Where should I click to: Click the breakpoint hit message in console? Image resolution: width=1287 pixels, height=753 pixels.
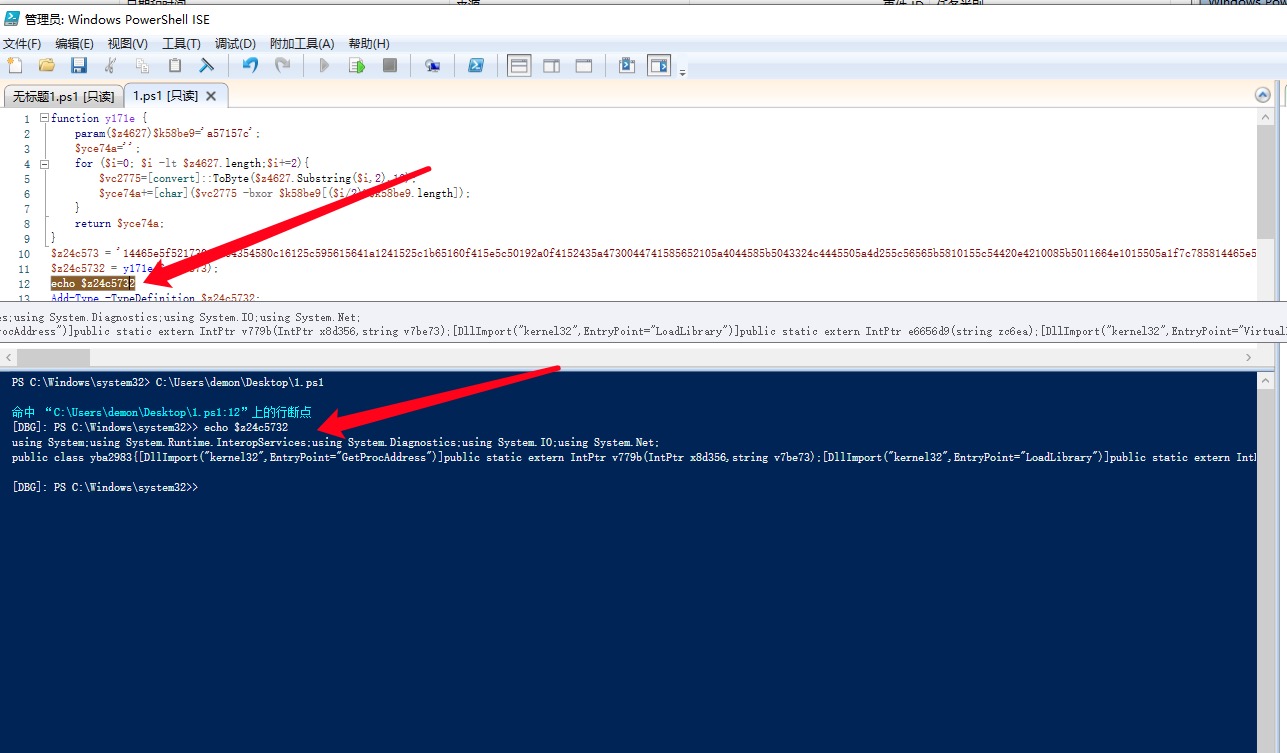(x=161, y=412)
